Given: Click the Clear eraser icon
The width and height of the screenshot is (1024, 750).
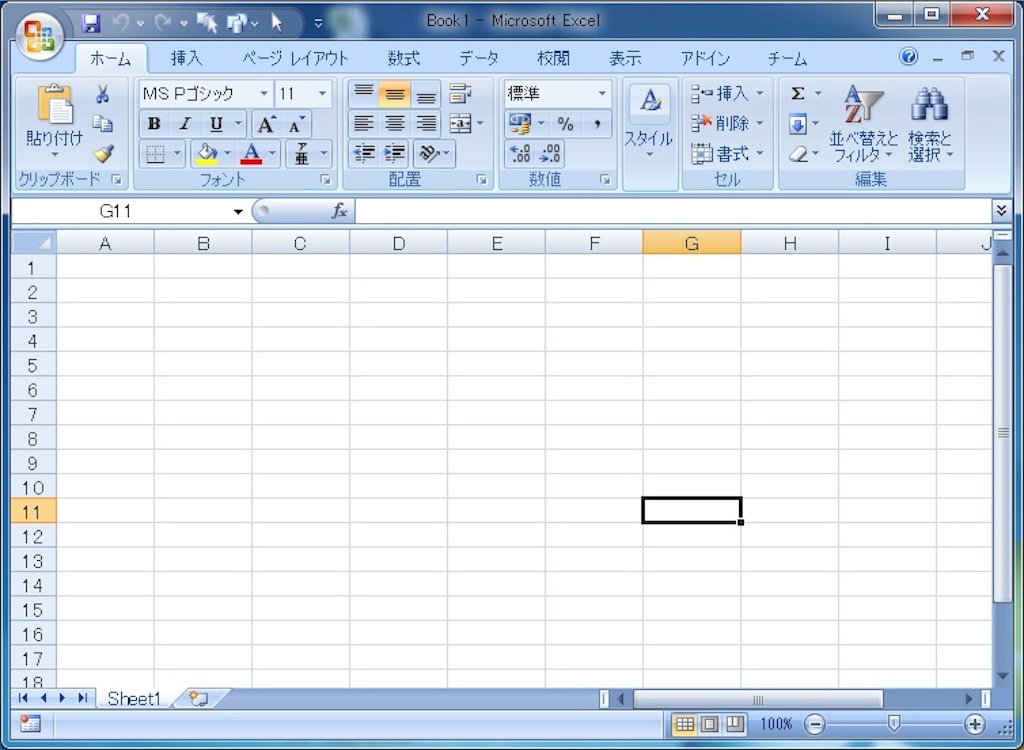Looking at the screenshot, I should tap(798, 154).
